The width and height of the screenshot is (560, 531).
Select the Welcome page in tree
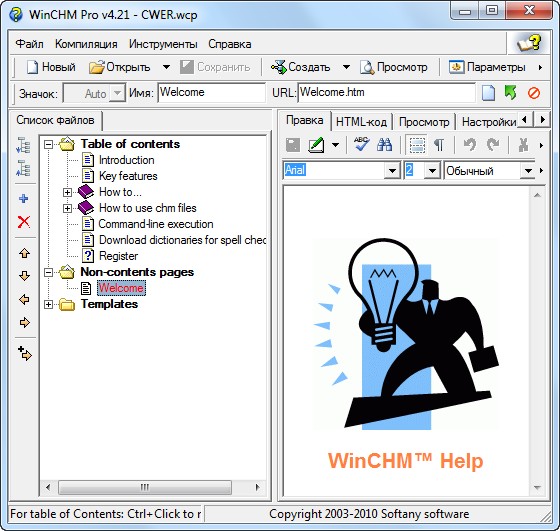coord(121,288)
